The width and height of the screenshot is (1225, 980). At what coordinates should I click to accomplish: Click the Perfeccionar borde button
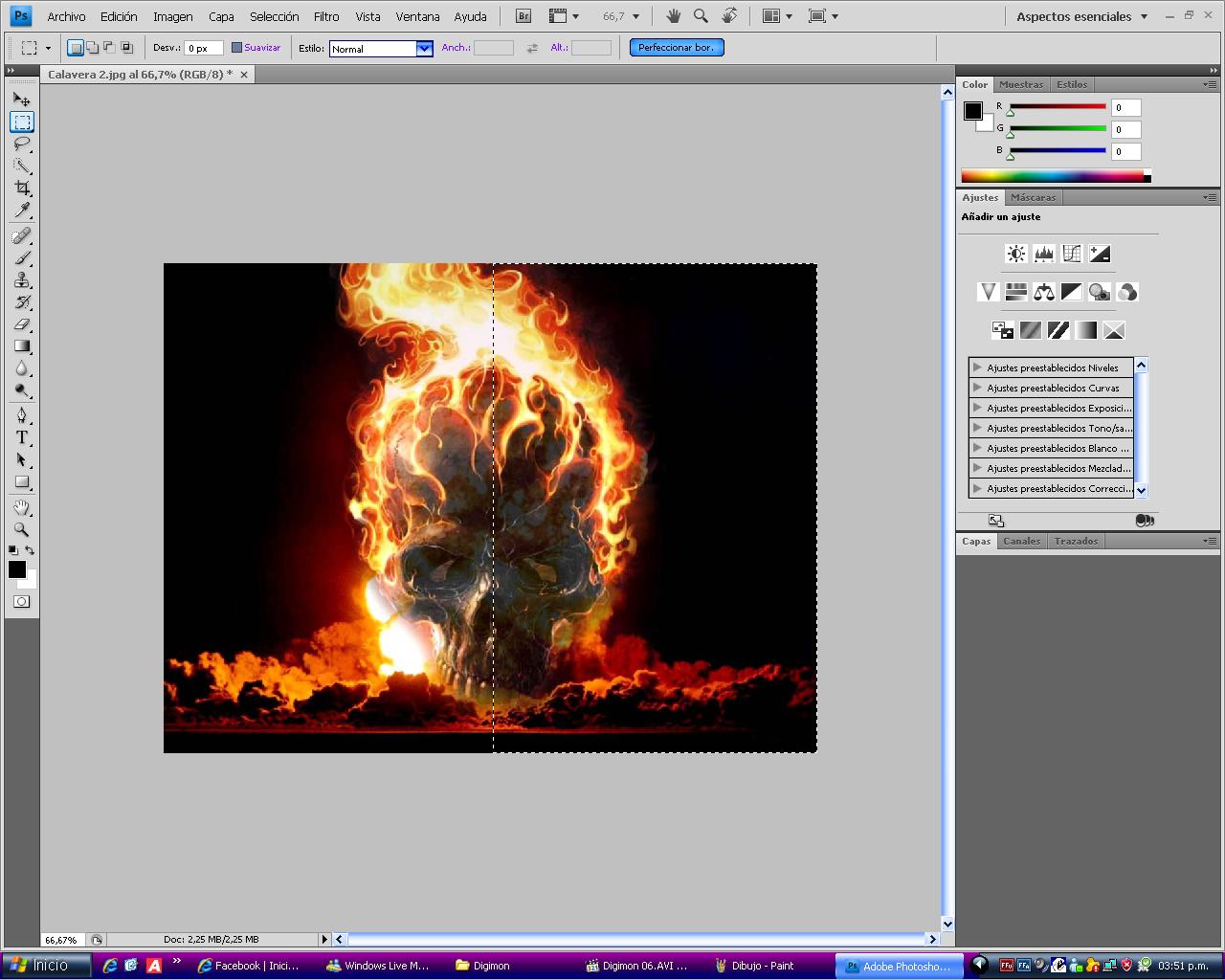coord(677,47)
